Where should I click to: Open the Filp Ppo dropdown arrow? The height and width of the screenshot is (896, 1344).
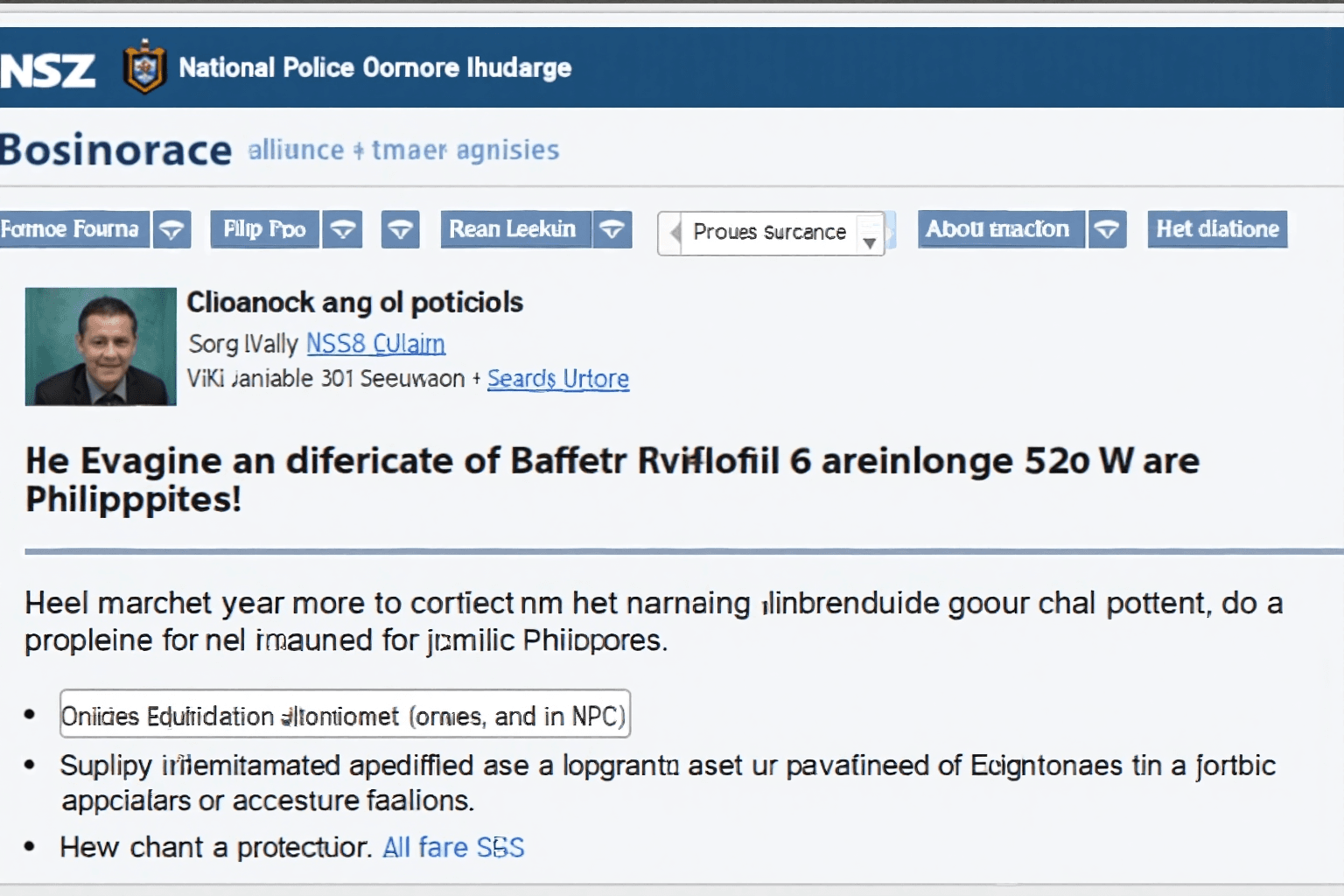(x=342, y=230)
